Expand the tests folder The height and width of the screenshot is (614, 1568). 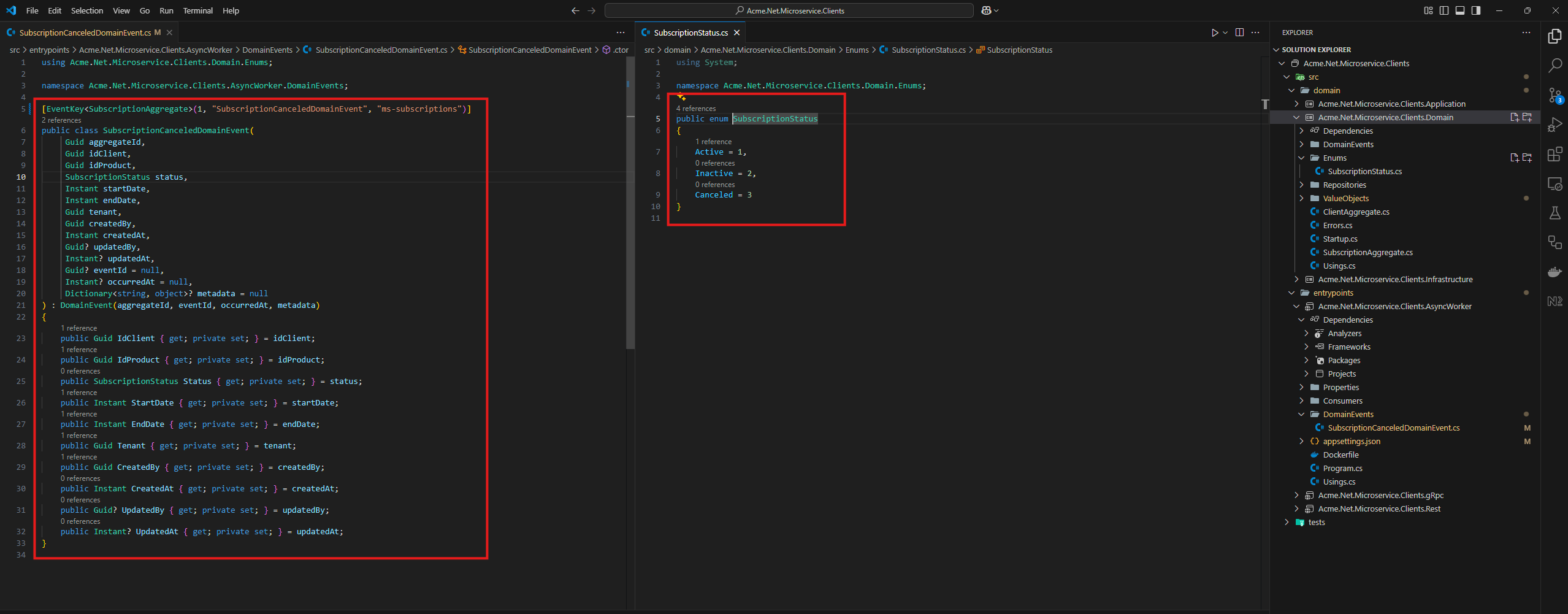(x=1287, y=522)
